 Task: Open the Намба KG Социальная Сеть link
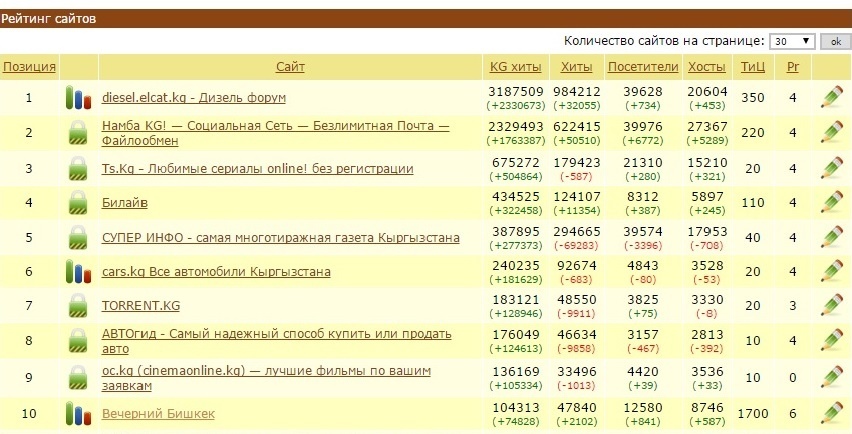[275, 133]
